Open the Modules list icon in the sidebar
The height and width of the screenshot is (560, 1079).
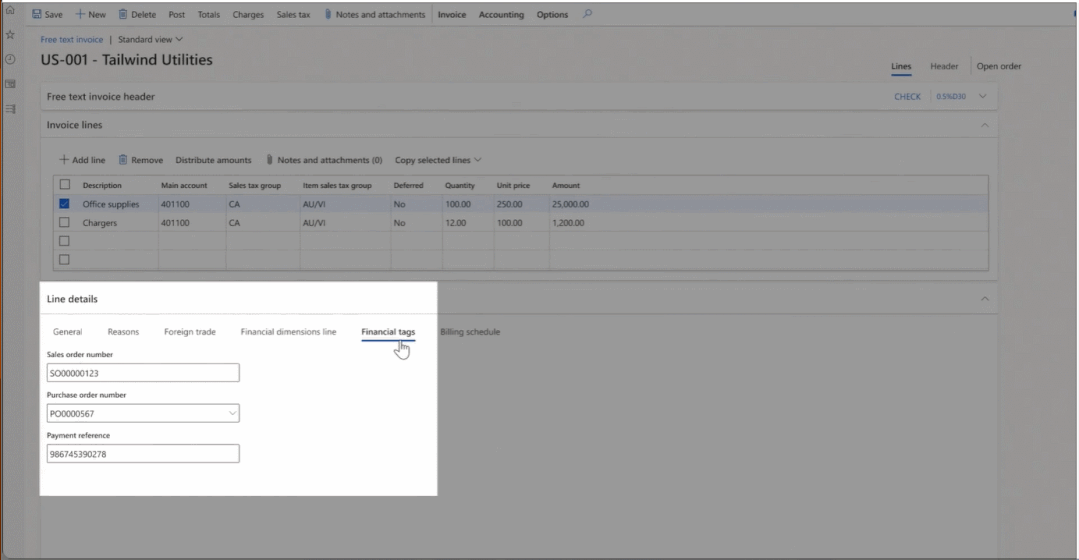pyautogui.click(x=10, y=109)
